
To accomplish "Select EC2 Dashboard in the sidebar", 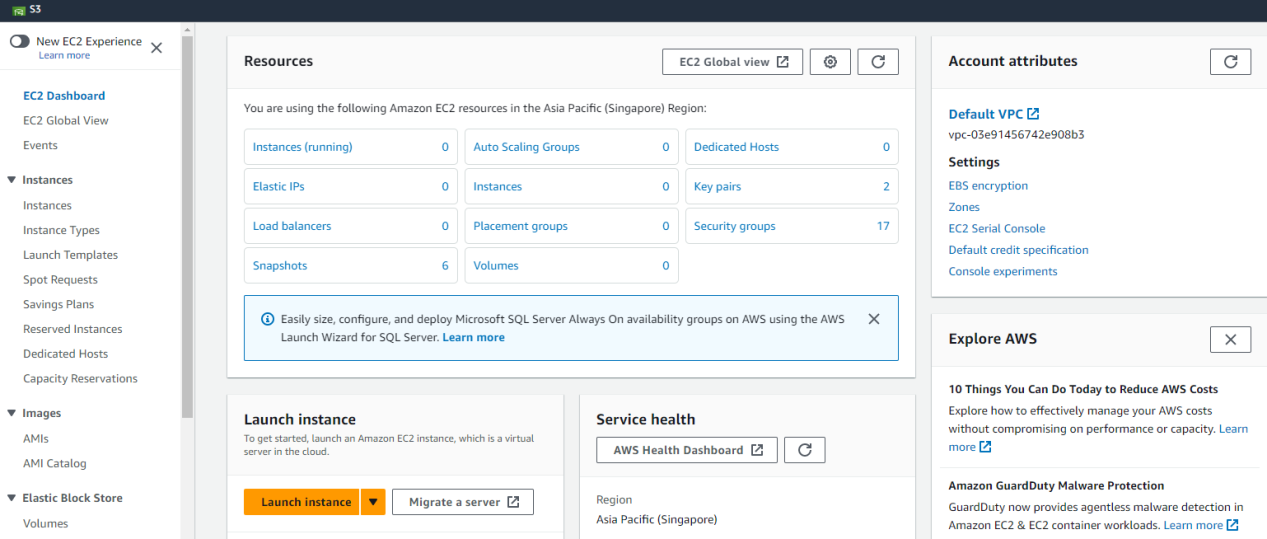I will [x=64, y=96].
